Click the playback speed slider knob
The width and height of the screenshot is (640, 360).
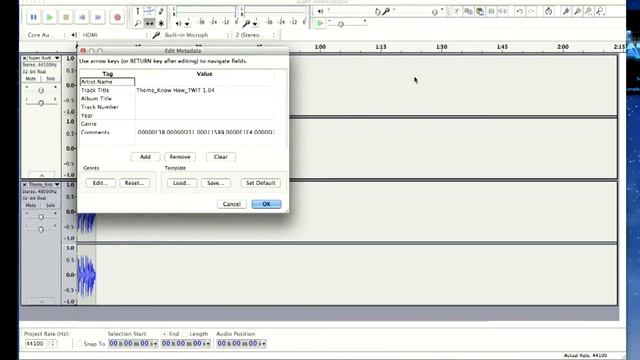pos(341,24)
